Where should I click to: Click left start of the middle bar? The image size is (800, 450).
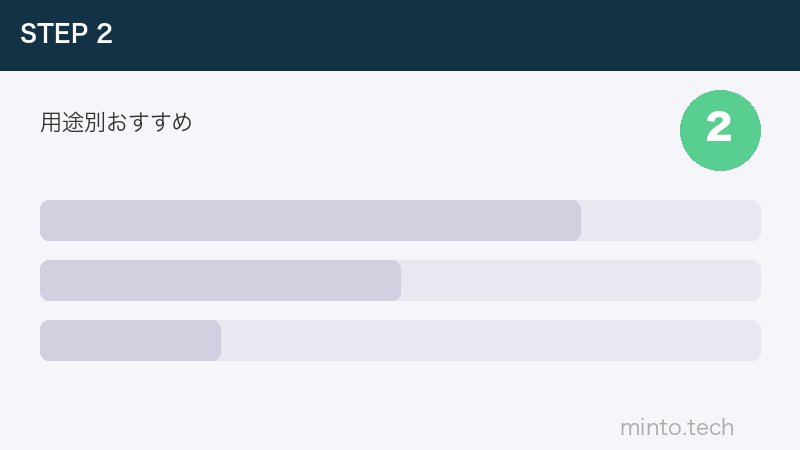[46, 281]
